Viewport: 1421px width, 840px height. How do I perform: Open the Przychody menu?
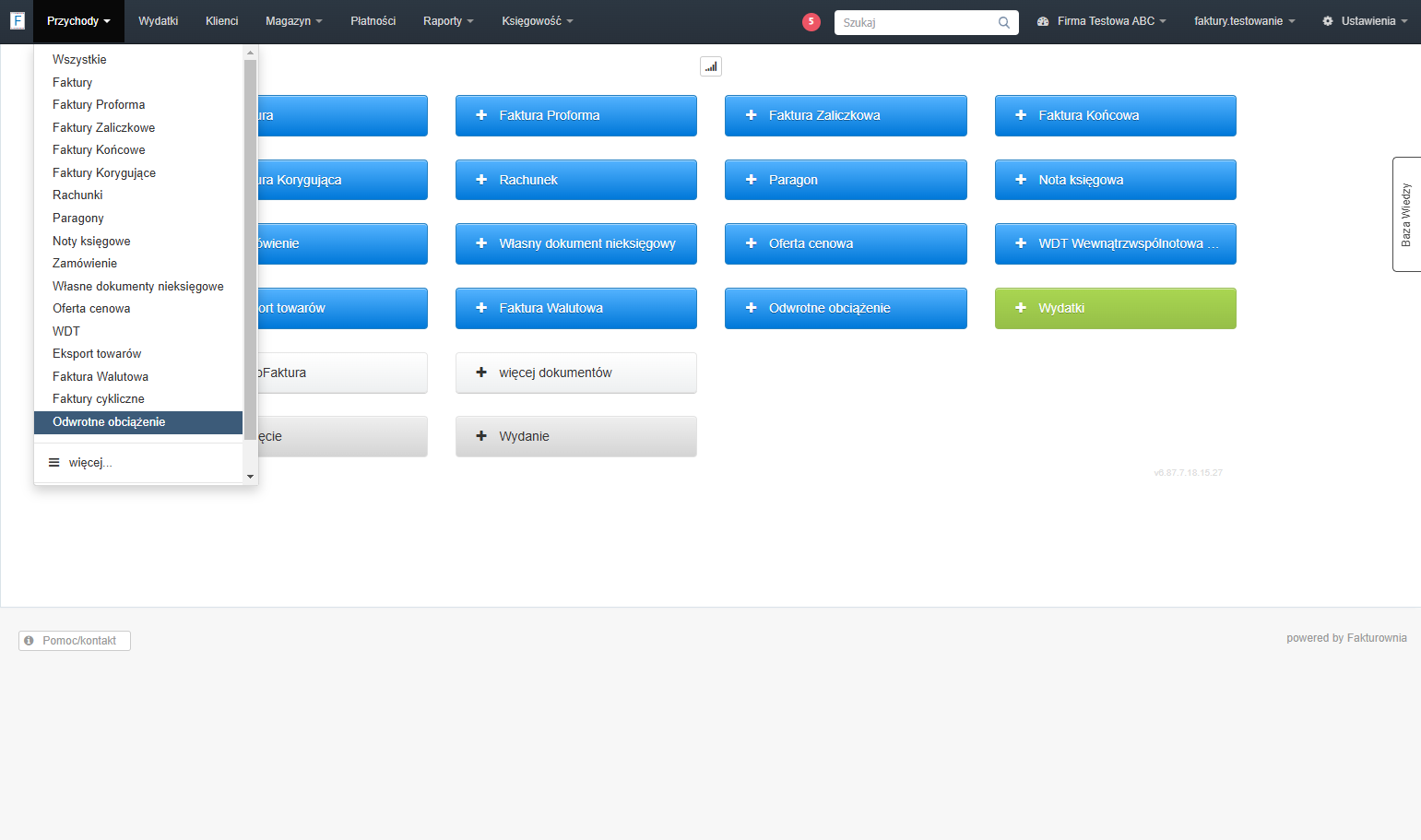pos(78,21)
